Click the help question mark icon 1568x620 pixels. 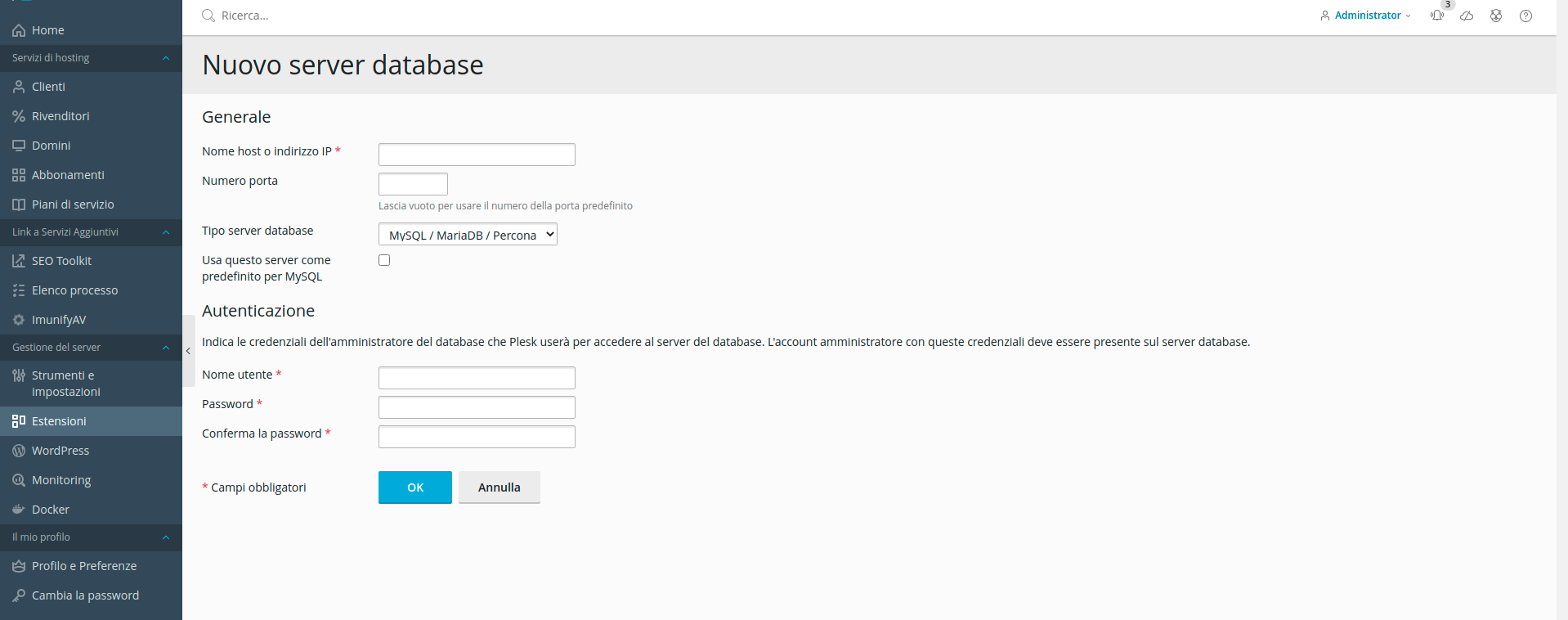coord(1525,16)
